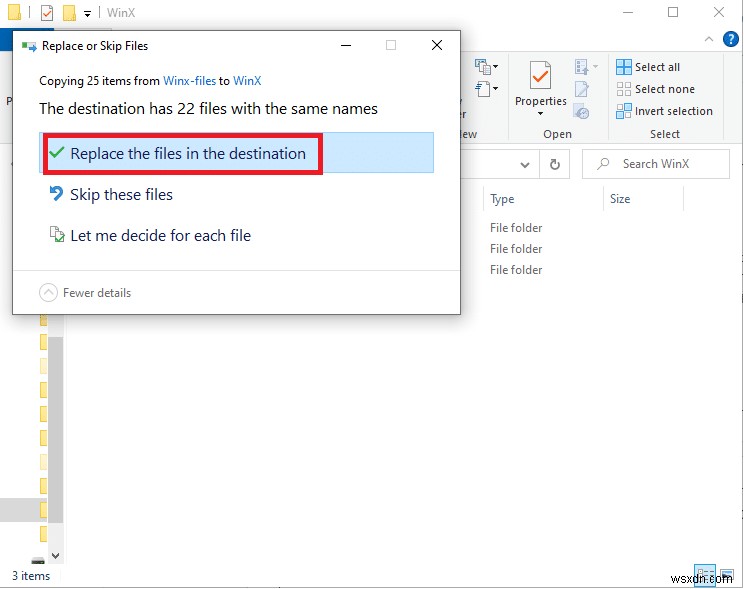
Task: Click the first File folder type entry
Action: pos(516,228)
